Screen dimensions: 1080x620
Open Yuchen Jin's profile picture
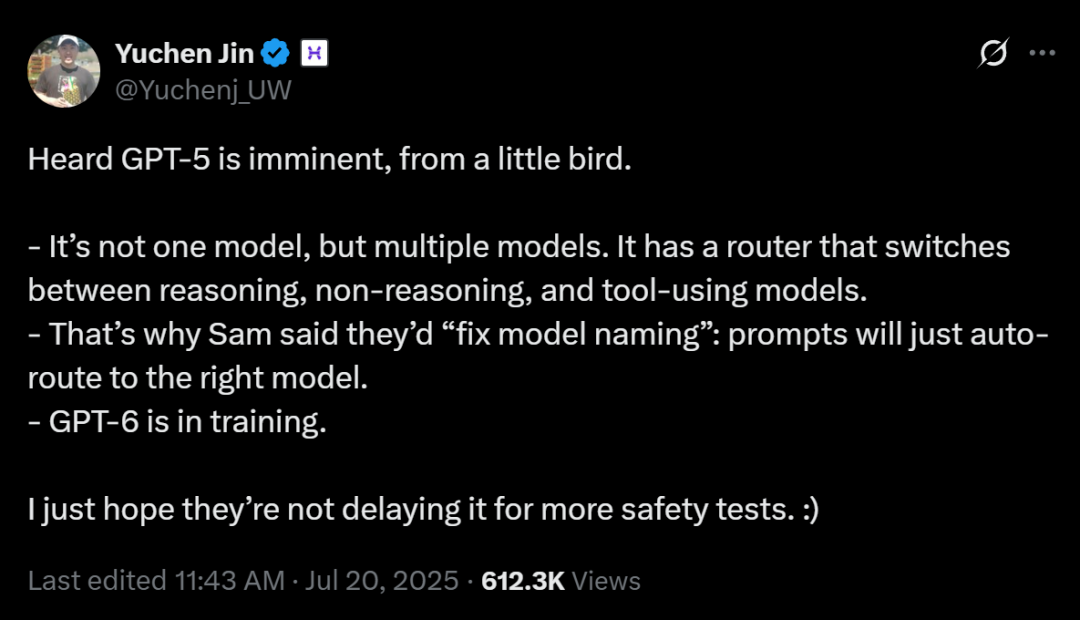[x=63, y=70]
